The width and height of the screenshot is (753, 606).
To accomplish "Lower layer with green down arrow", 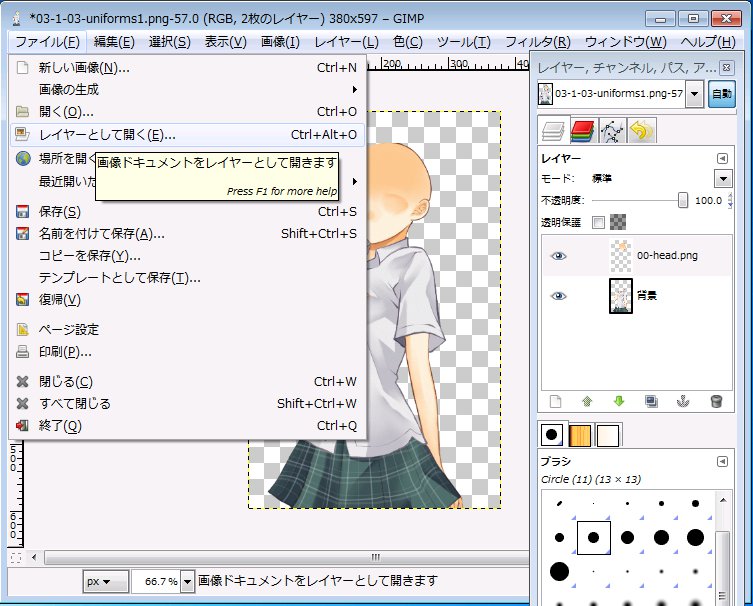I will pos(619,401).
